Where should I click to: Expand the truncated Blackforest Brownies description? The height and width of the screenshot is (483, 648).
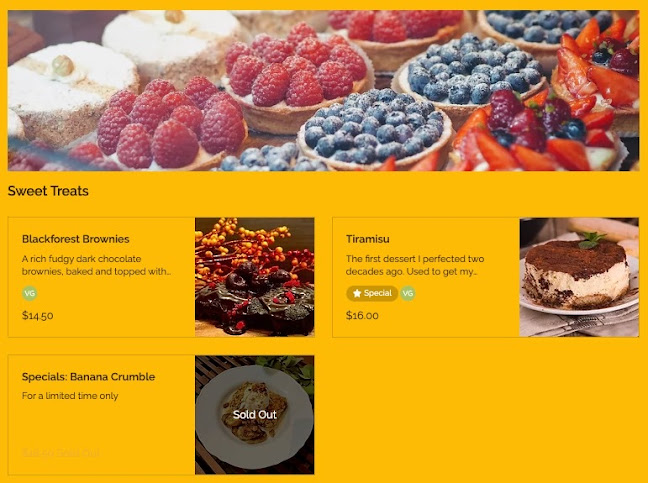coord(96,265)
